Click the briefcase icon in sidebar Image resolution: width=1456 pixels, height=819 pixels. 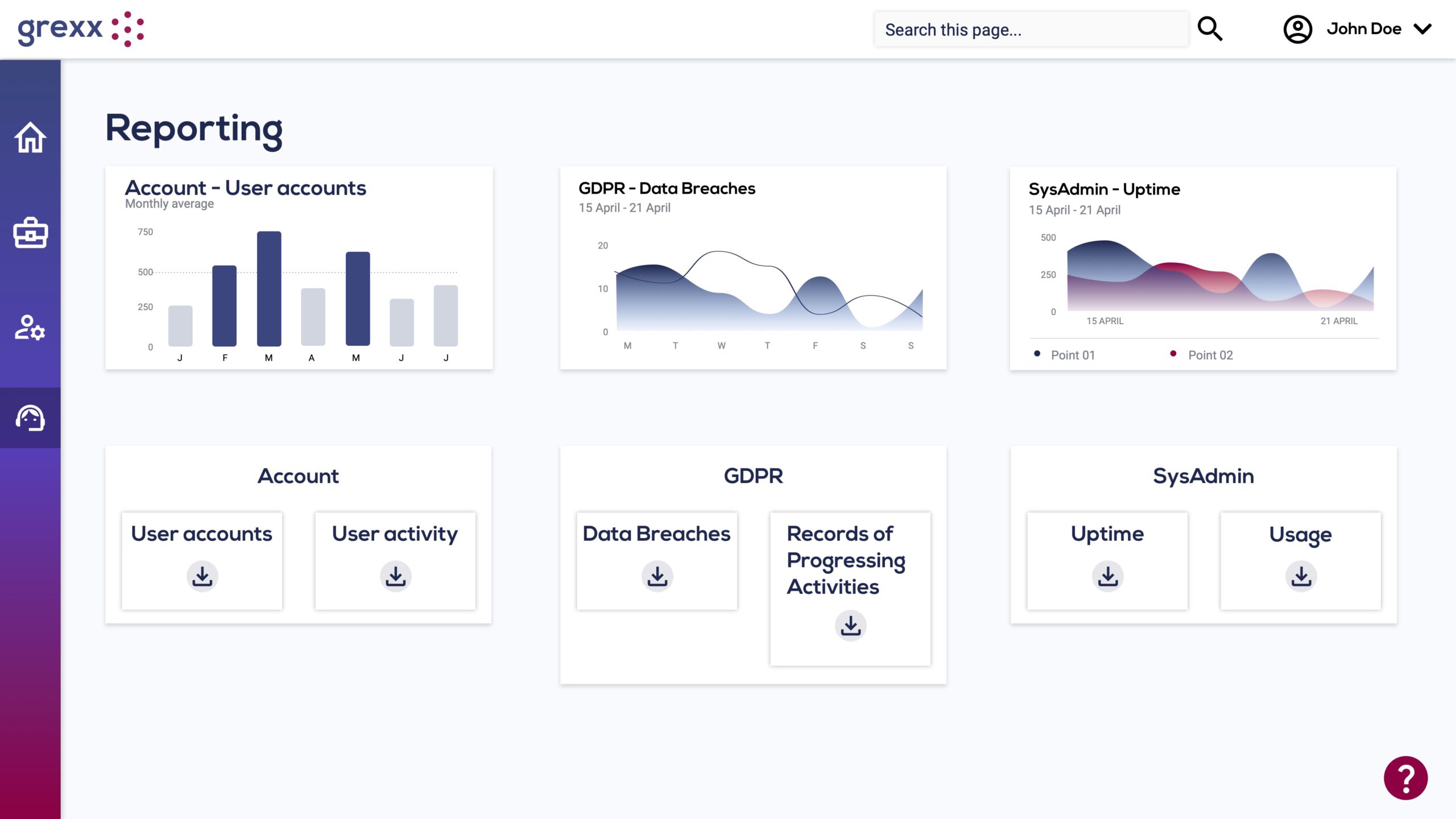pyautogui.click(x=30, y=233)
